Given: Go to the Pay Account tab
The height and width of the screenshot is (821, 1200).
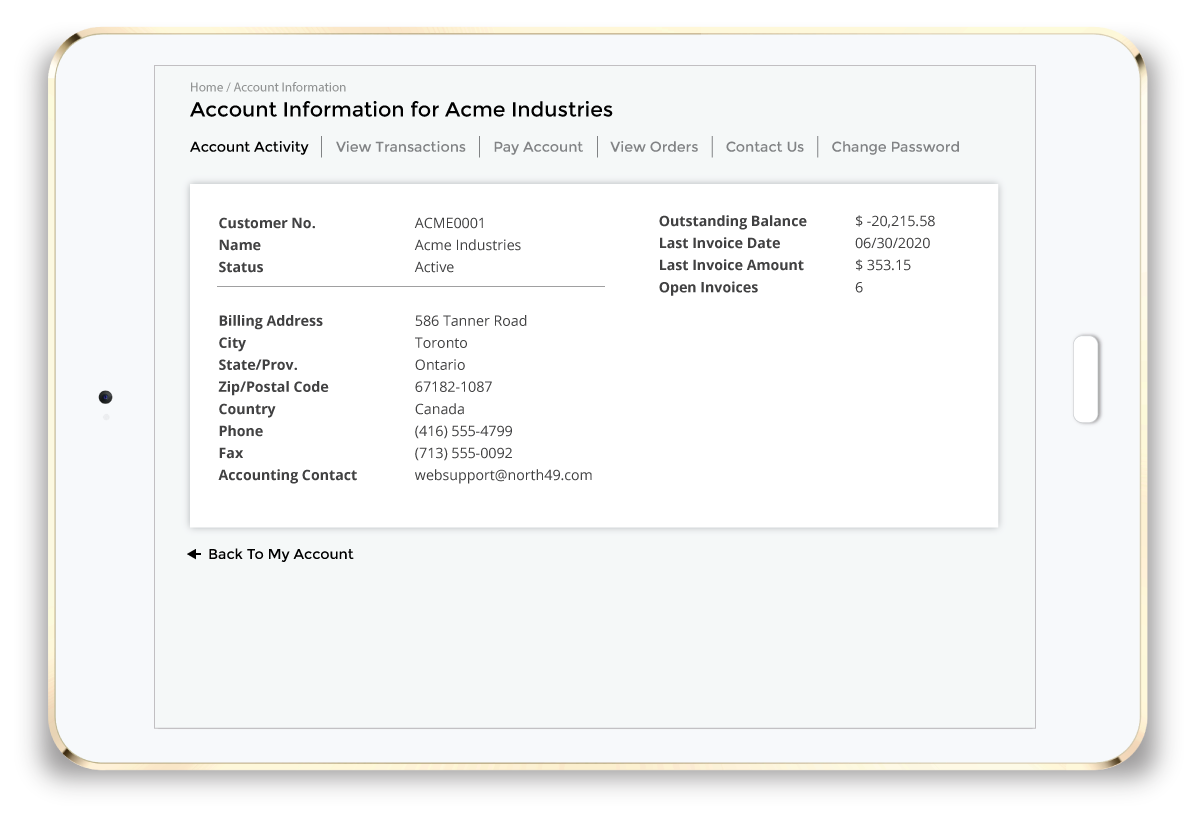Looking at the screenshot, I should point(538,147).
